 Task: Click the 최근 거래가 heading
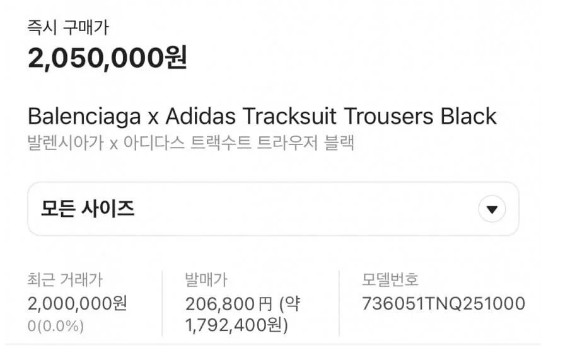click(65, 280)
